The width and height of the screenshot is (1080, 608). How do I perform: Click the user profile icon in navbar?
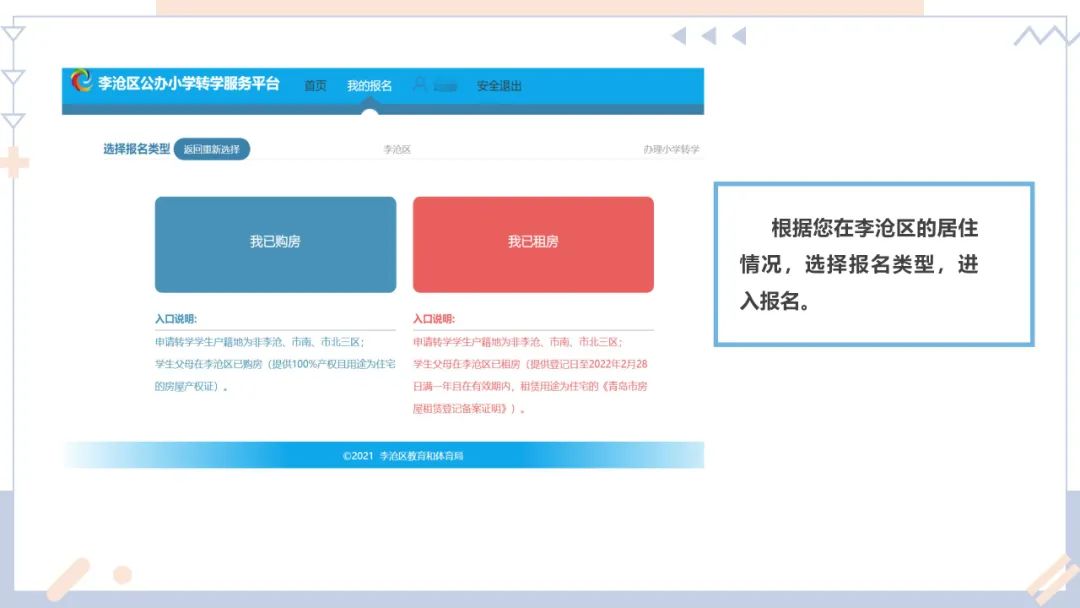coord(421,86)
